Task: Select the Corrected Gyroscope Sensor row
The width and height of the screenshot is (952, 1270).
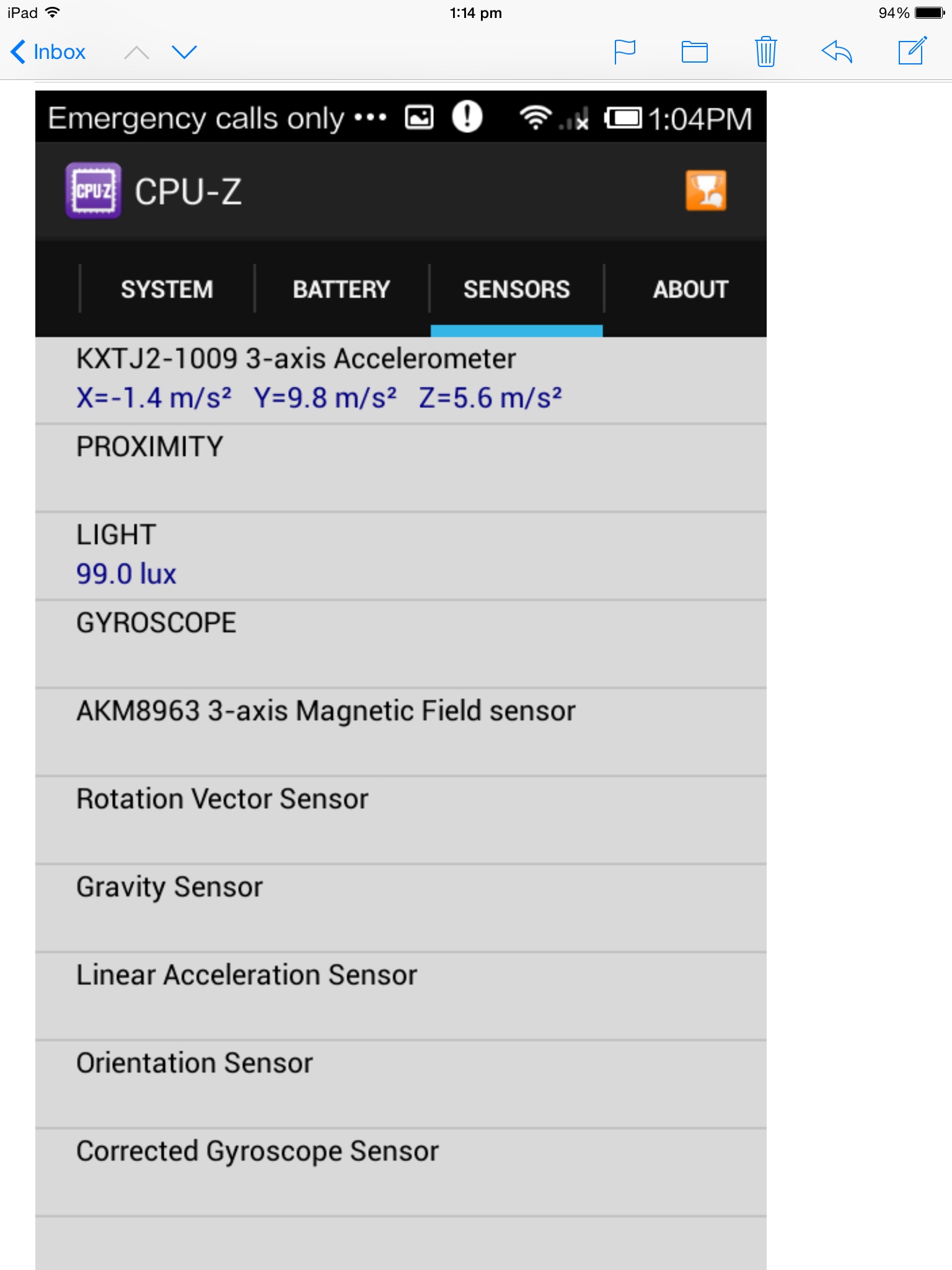Action: [401, 1173]
